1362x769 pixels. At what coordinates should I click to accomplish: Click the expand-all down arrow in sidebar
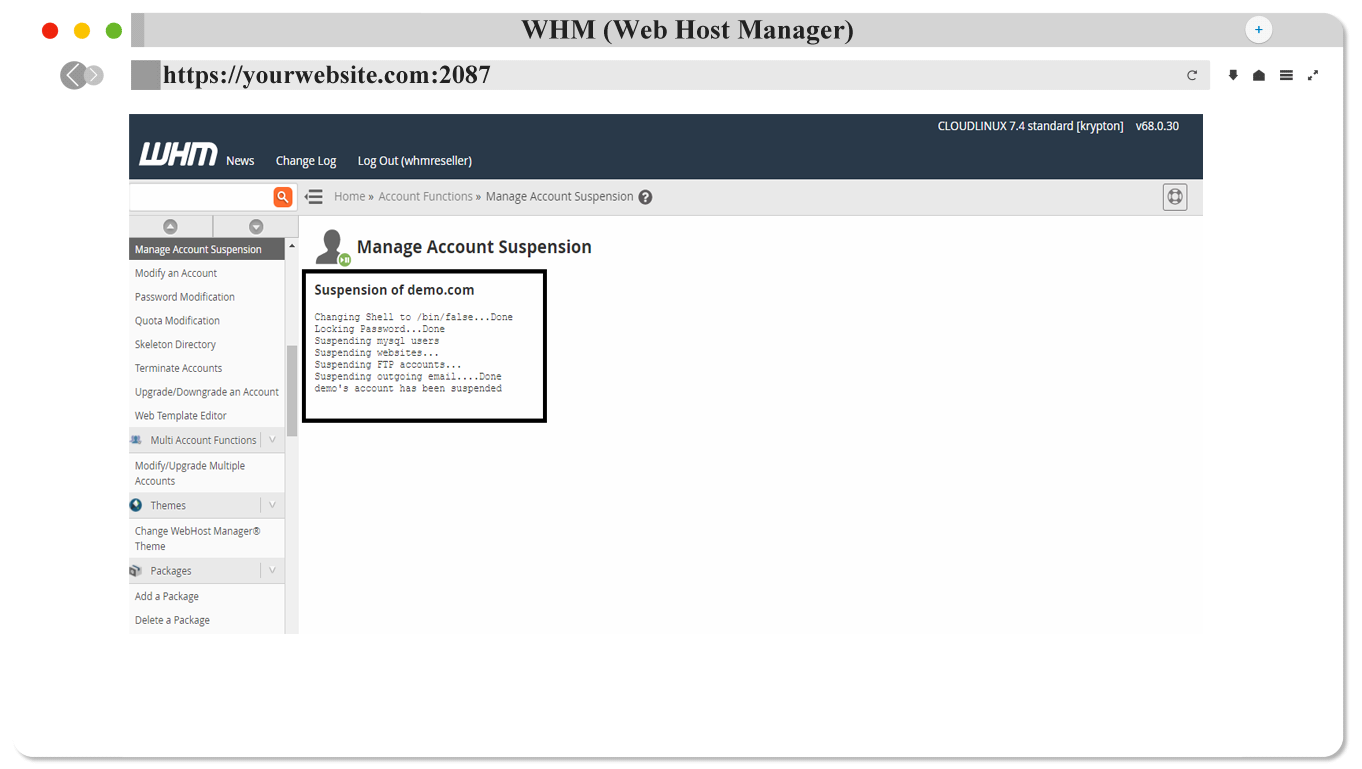256,227
